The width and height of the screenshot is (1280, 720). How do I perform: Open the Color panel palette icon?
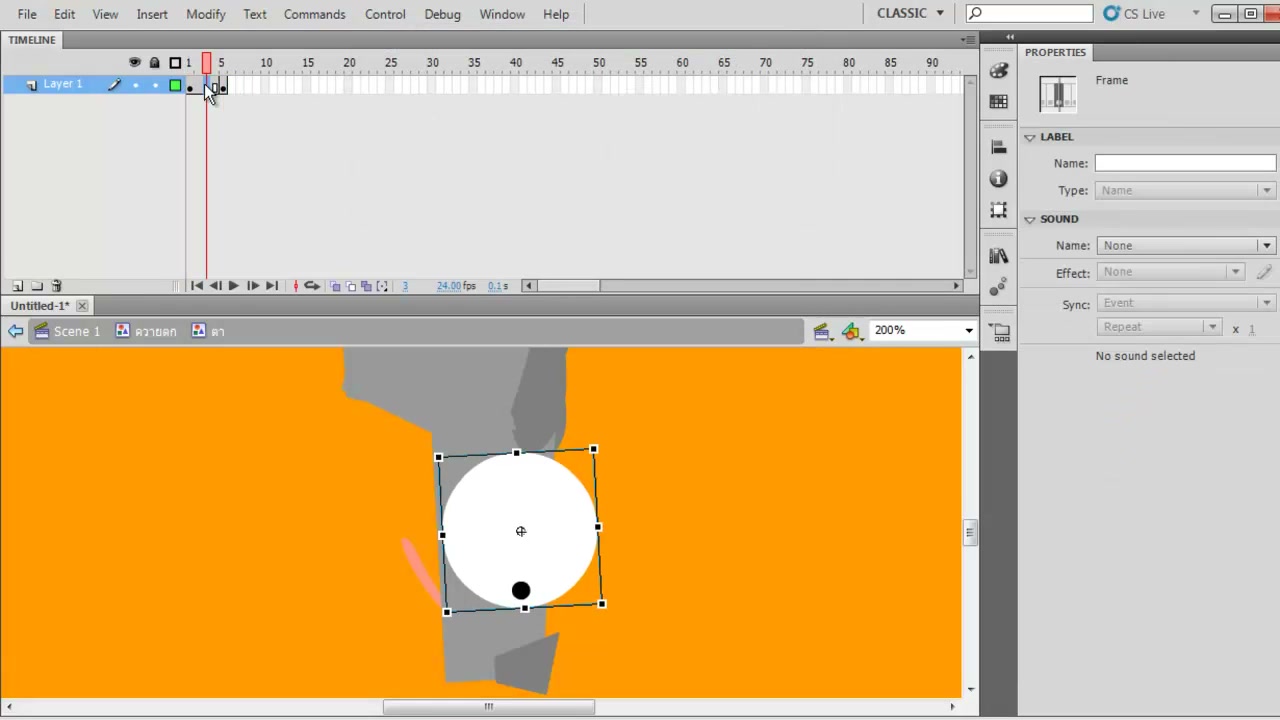coord(998,71)
